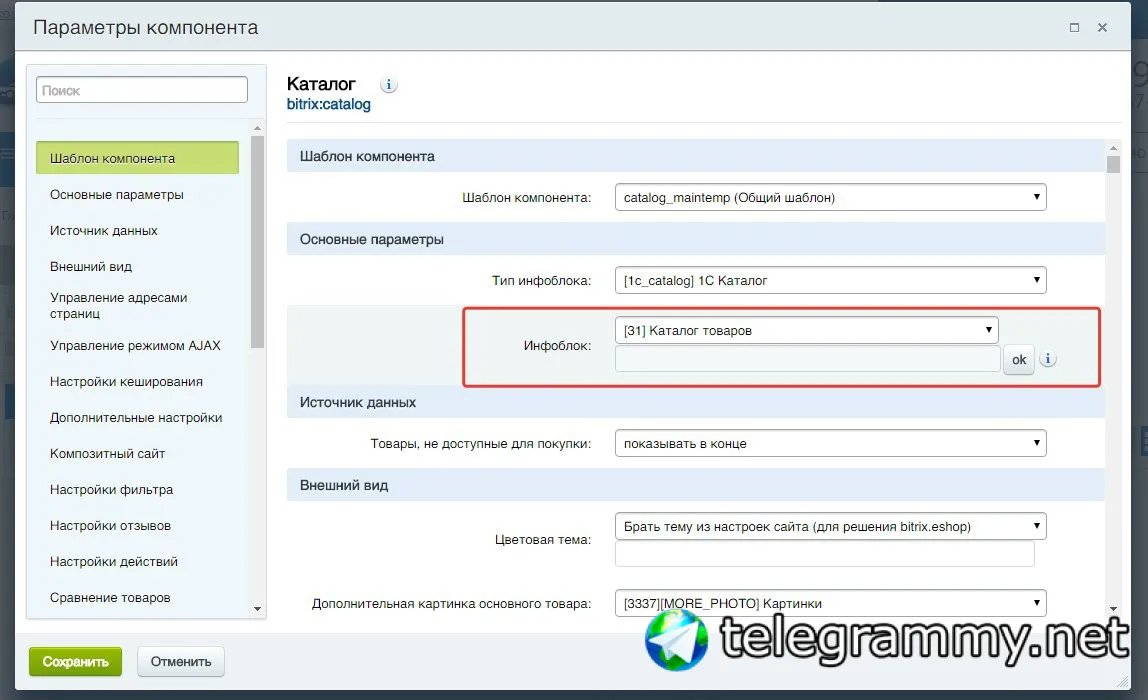Maximize the component parameters dialog
This screenshot has width=1148, height=700.
[x=1074, y=28]
